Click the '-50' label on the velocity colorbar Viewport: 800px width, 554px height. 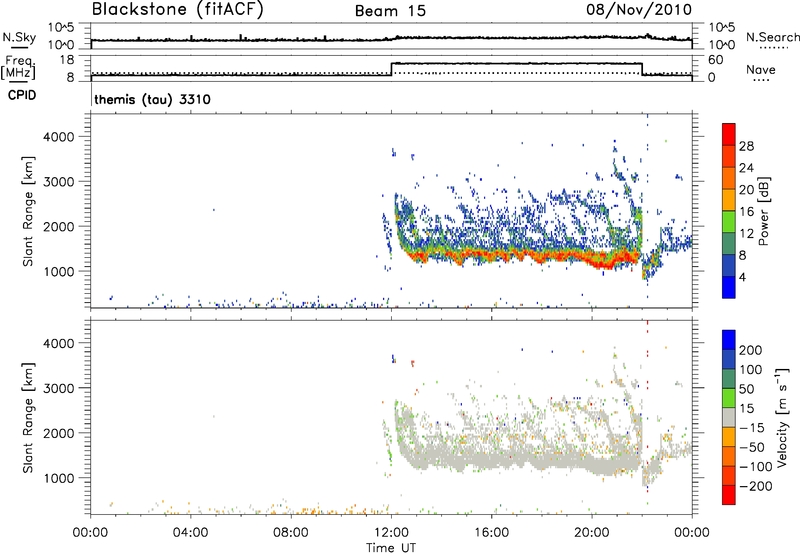[x=752, y=447]
